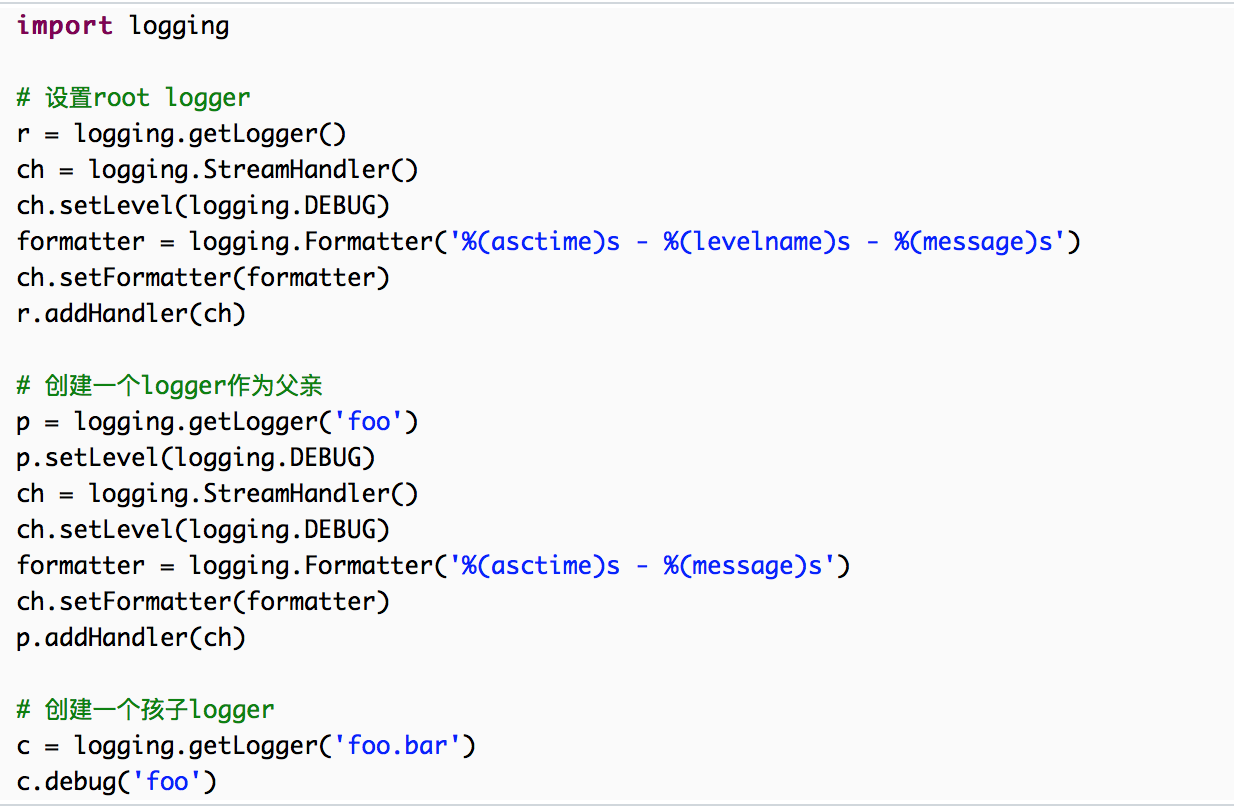This screenshot has width=1234, height=806.
Task: Click the 'p.addHandler(ch)' line
Action: 131,638
